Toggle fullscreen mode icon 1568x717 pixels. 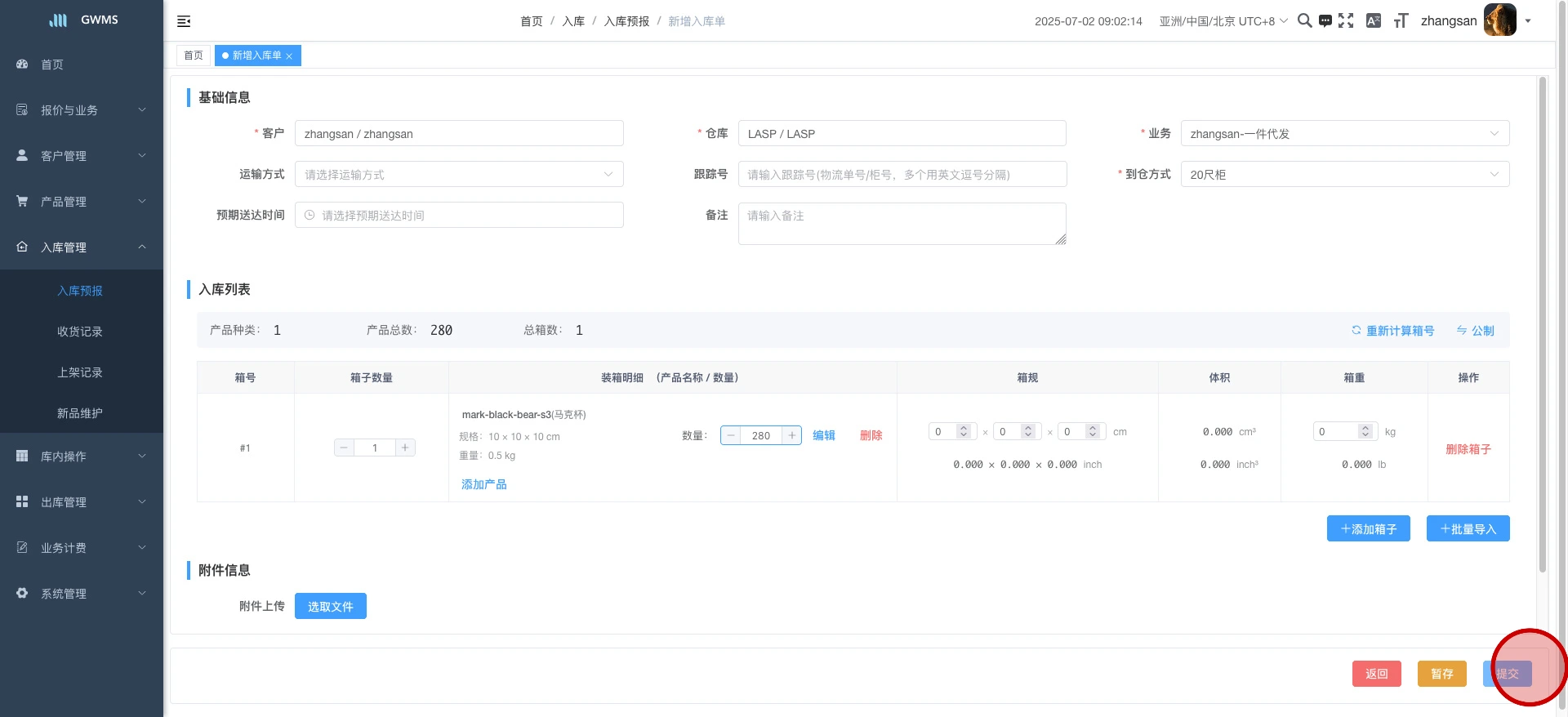click(x=1346, y=21)
